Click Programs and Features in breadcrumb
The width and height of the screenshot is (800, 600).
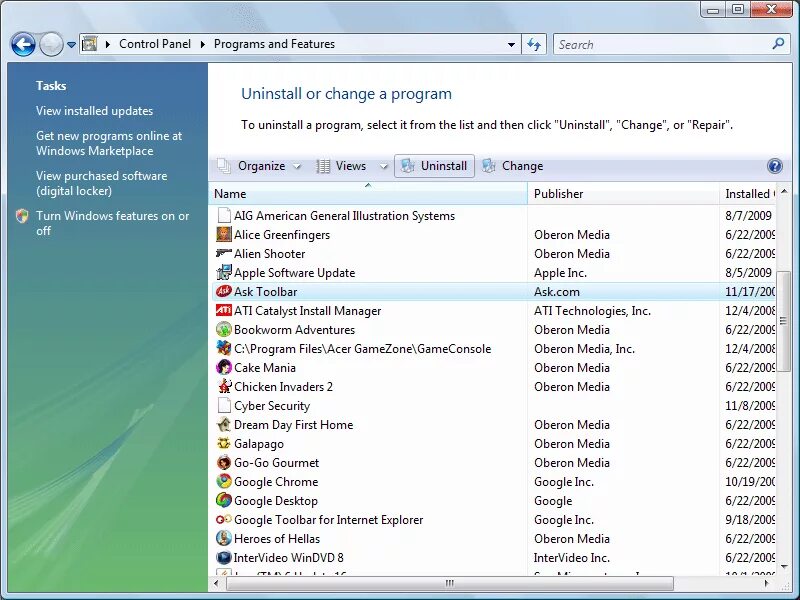(x=274, y=44)
